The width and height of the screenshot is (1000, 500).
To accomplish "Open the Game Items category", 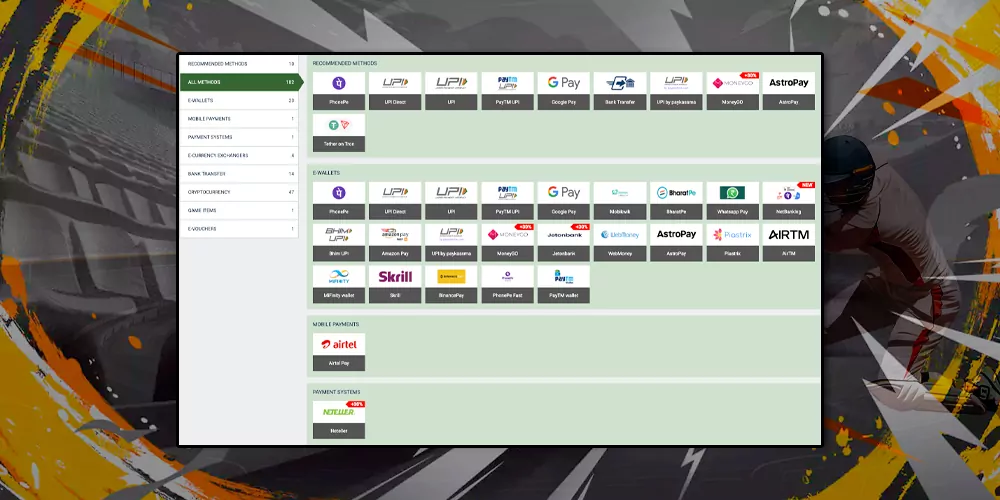I will 239,210.
